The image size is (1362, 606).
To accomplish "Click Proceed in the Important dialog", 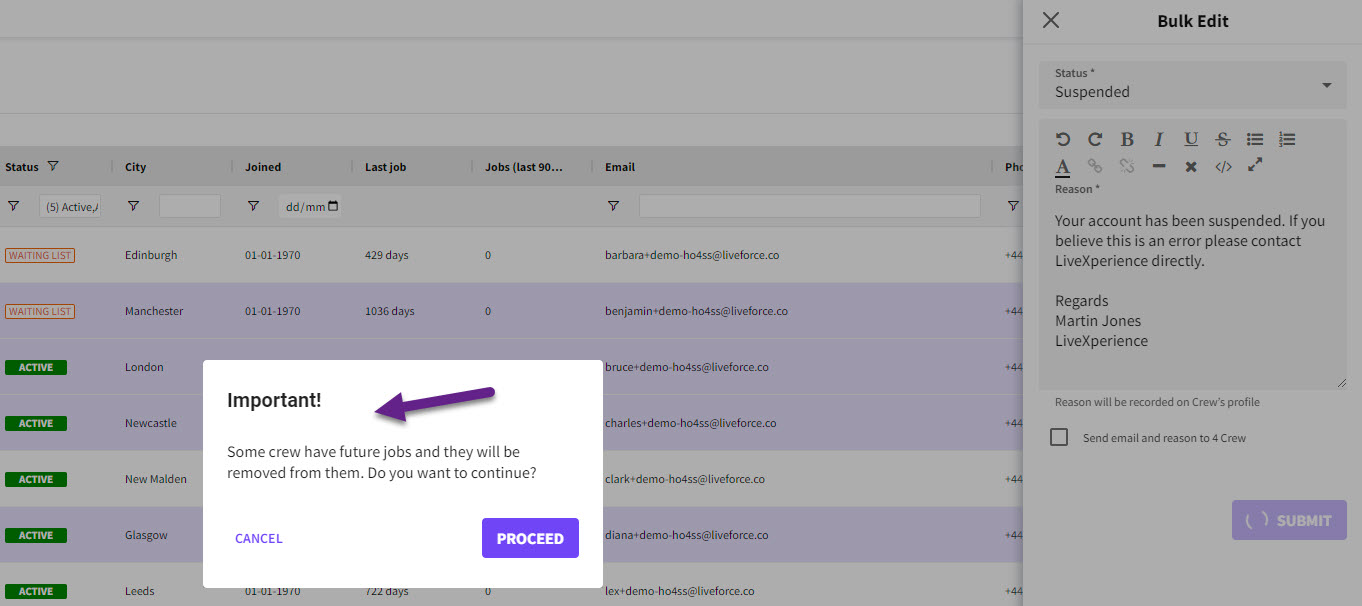I will (x=530, y=538).
